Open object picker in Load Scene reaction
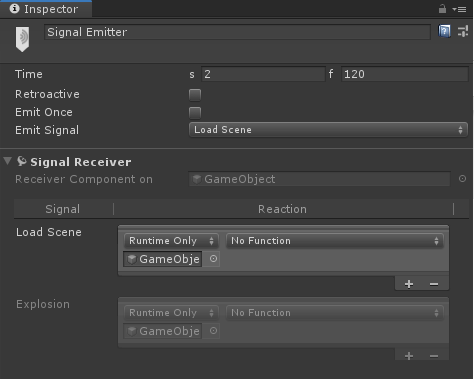Viewport: 474px width, 379px height. point(213,259)
